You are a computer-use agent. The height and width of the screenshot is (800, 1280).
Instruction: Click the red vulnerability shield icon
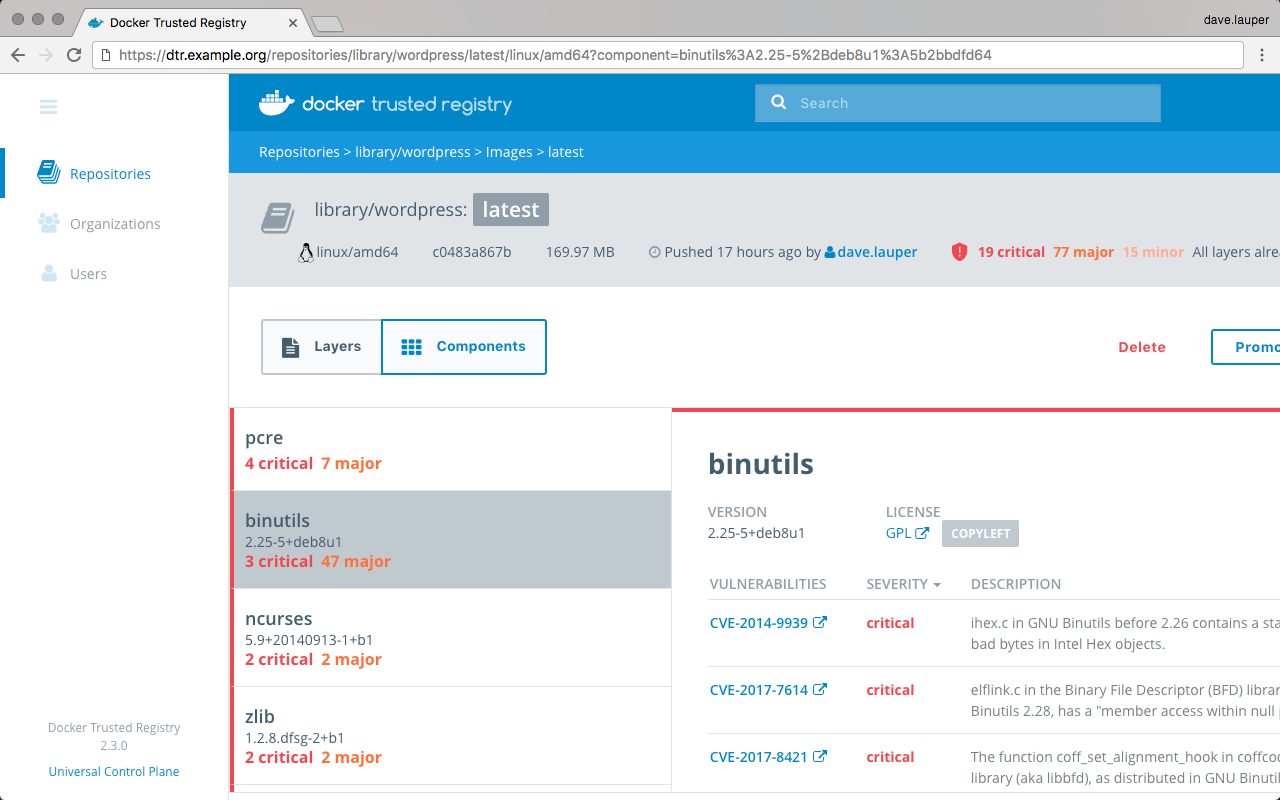tap(959, 252)
